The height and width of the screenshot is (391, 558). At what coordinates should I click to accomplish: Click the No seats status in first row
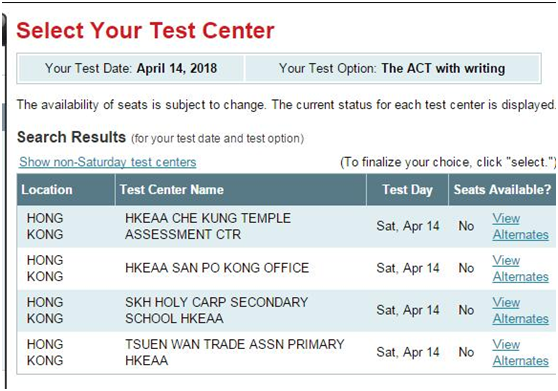[466, 226]
